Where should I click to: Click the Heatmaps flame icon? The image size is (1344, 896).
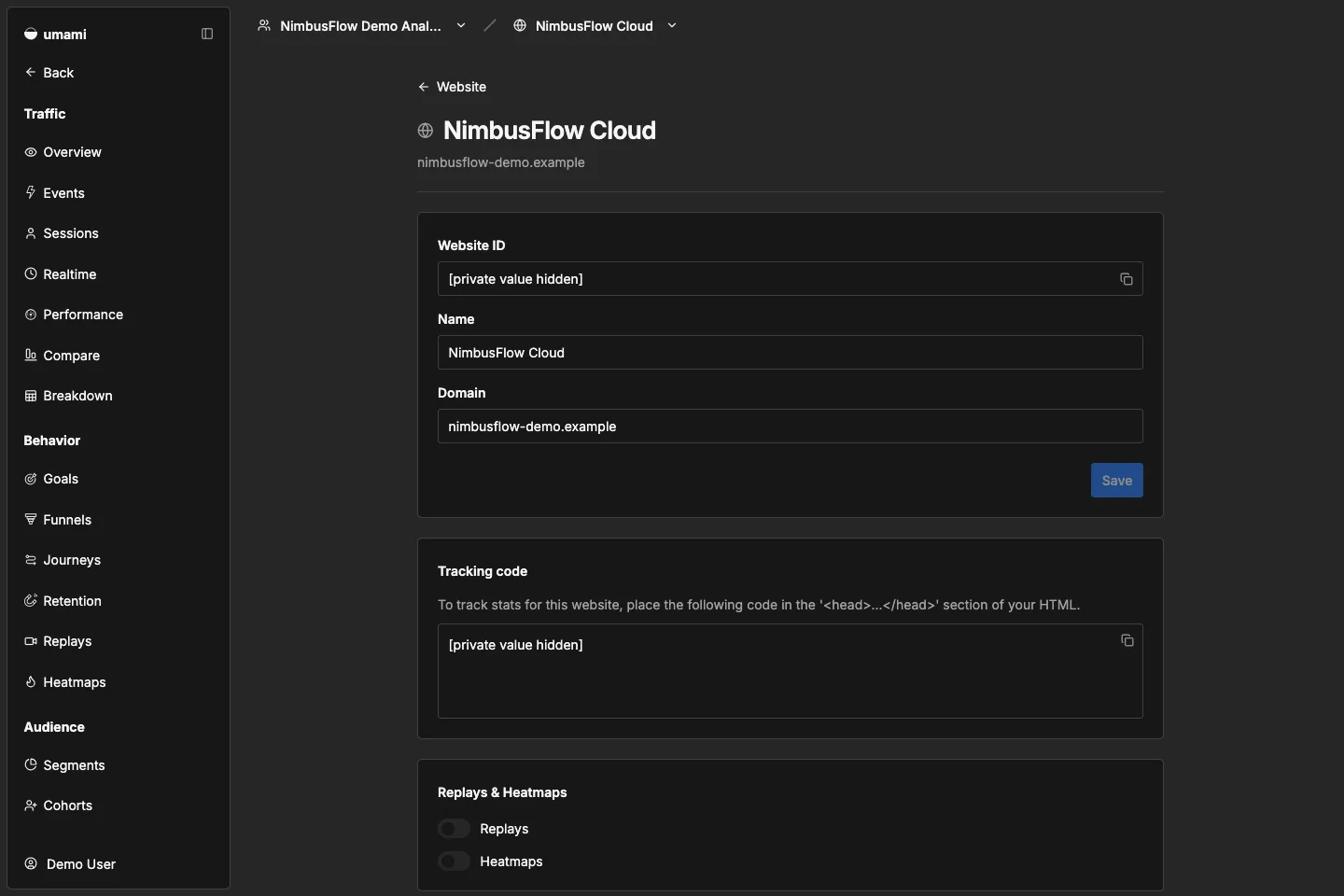tap(31, 681)
